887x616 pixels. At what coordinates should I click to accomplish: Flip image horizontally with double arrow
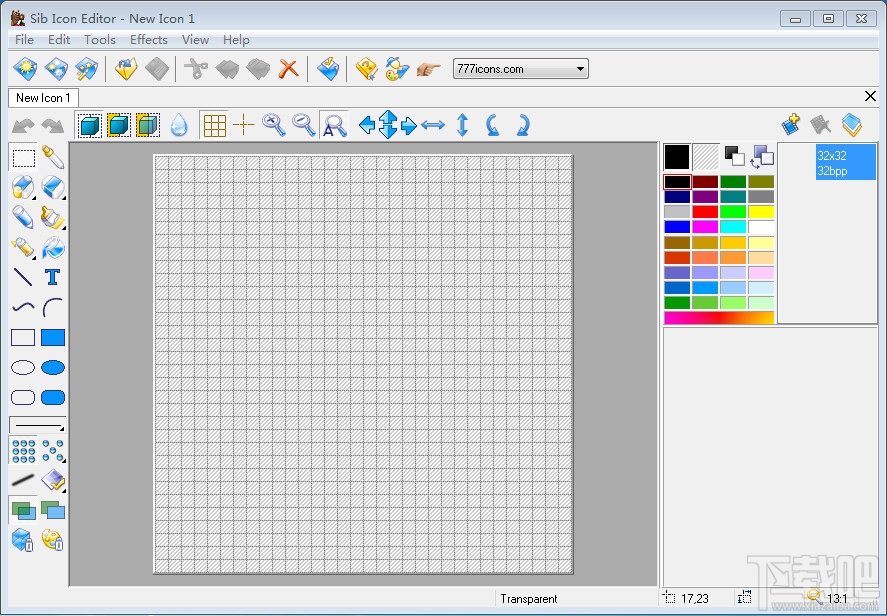click(433, 125)
